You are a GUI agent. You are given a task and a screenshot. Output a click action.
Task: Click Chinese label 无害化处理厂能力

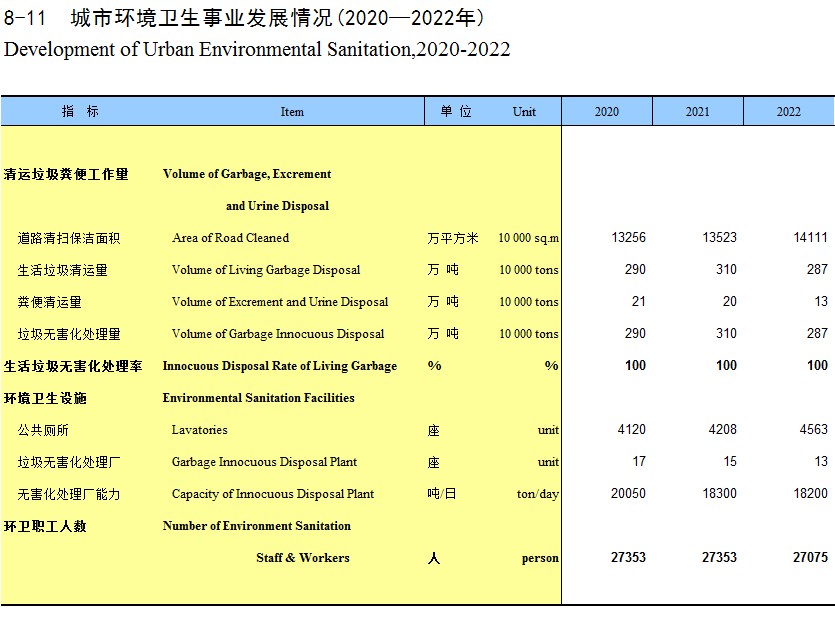click(x=69, y=494)
